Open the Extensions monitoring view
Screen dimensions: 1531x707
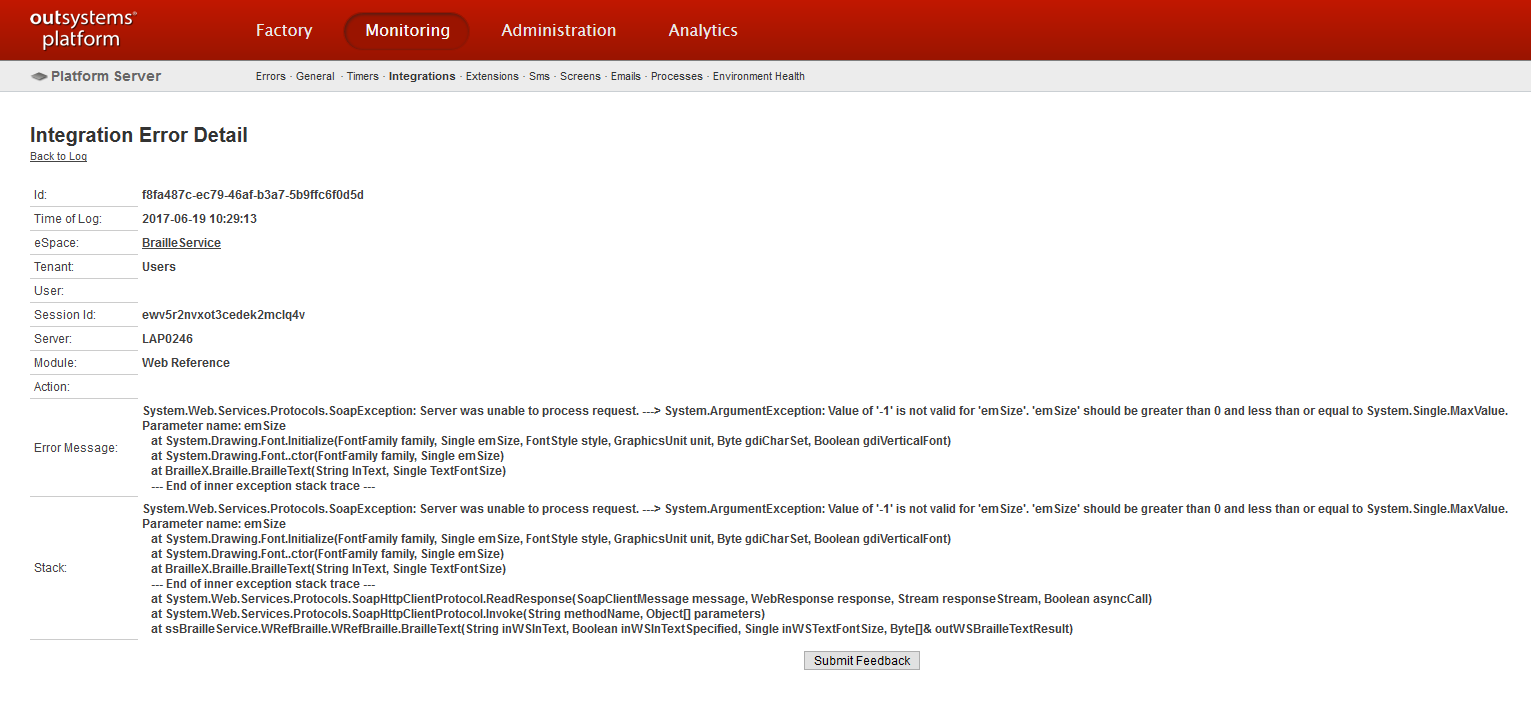492,76
